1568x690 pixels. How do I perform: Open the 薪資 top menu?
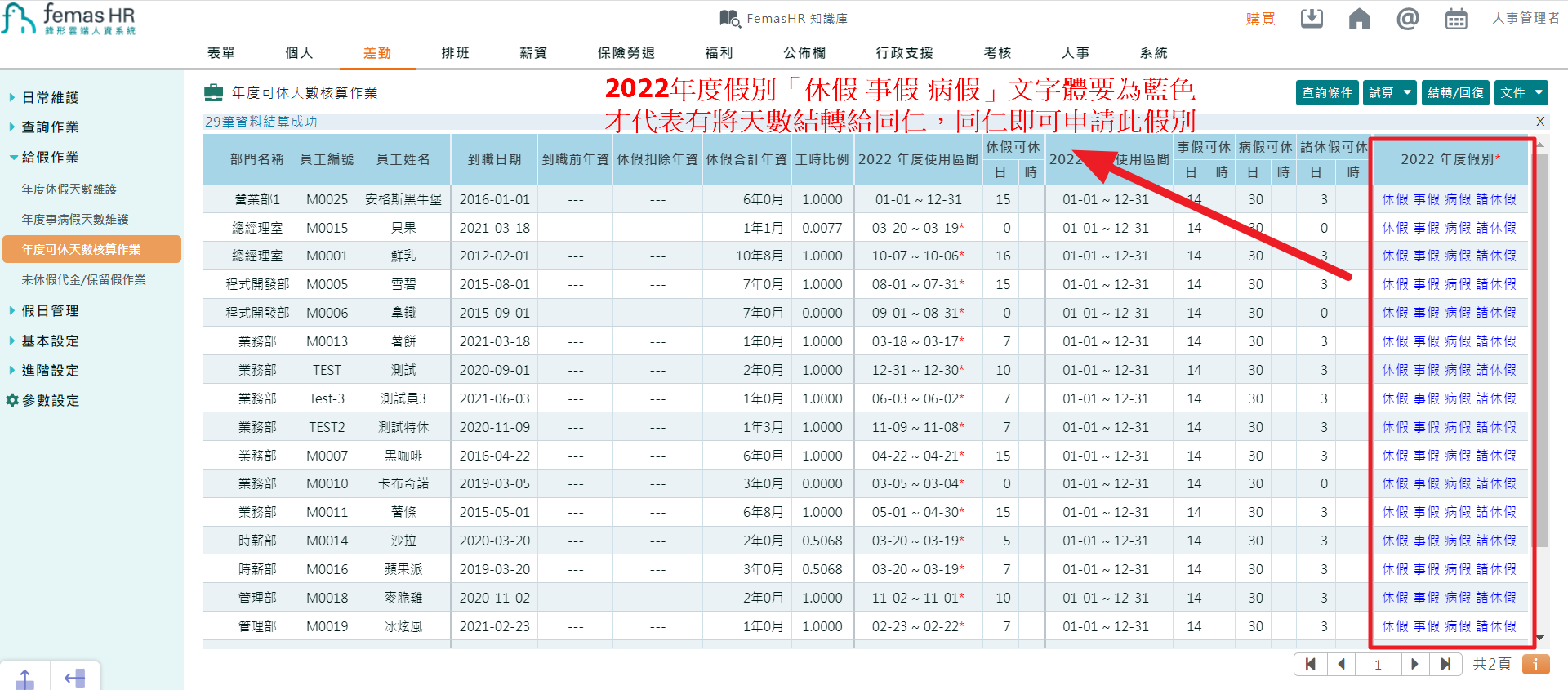(x=533, y=52)
